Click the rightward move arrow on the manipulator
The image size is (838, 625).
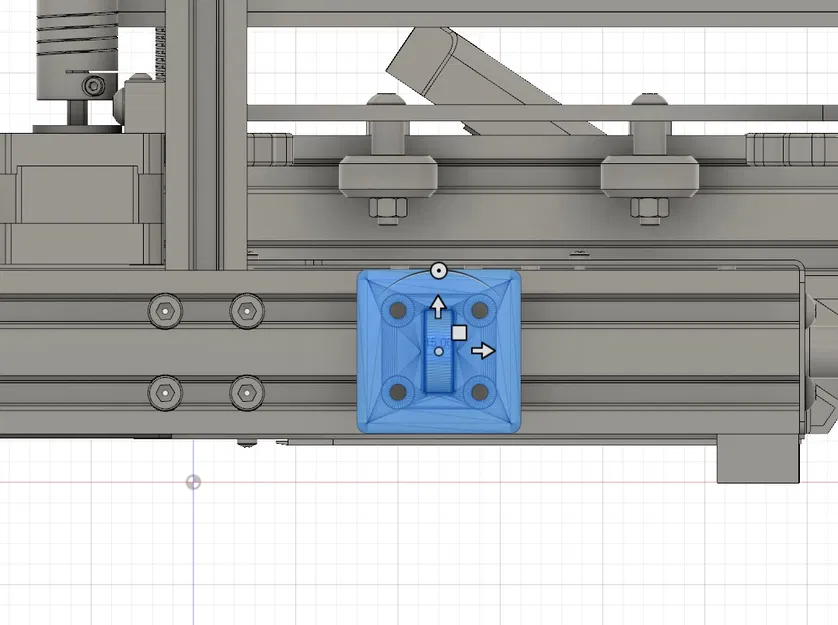tap(483, 351)
